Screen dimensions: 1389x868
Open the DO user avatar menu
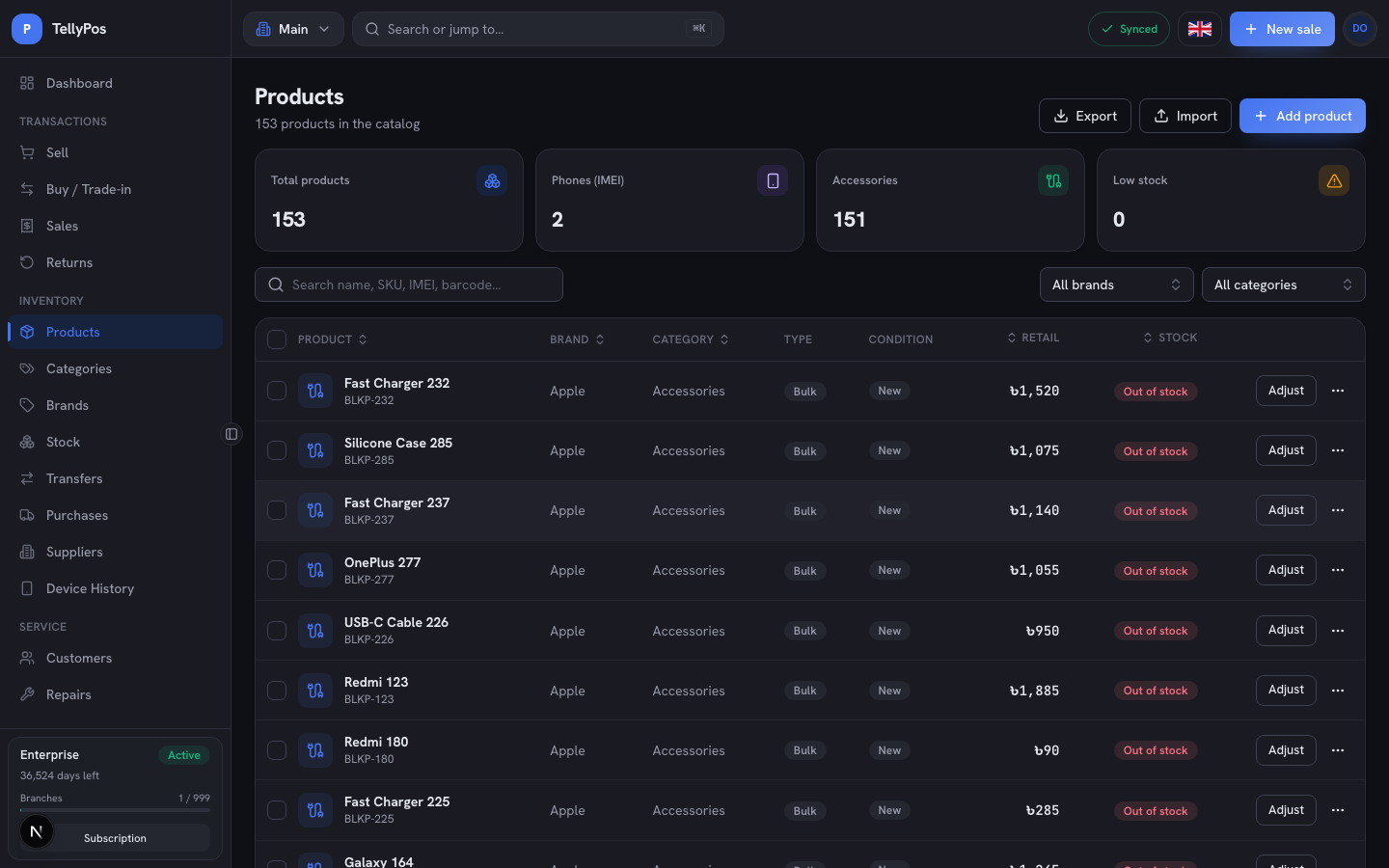(x=1360, y=29)
